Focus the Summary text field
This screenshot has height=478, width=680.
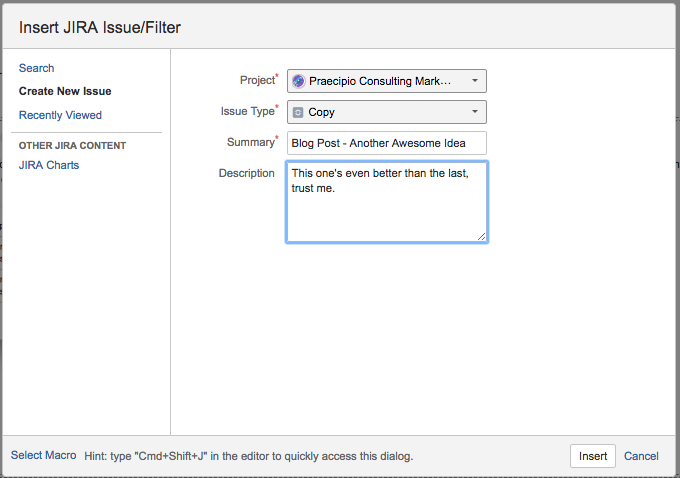(x=386, y=143)
